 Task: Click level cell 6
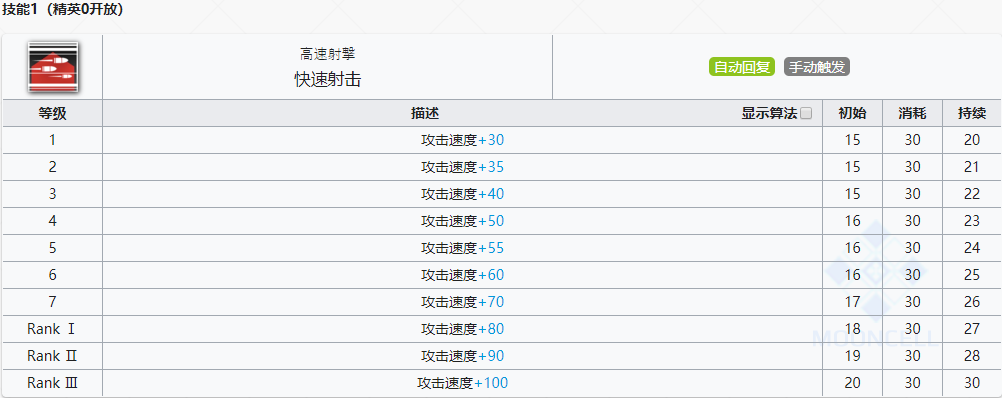pyautogui.click(x=52, y=275)
